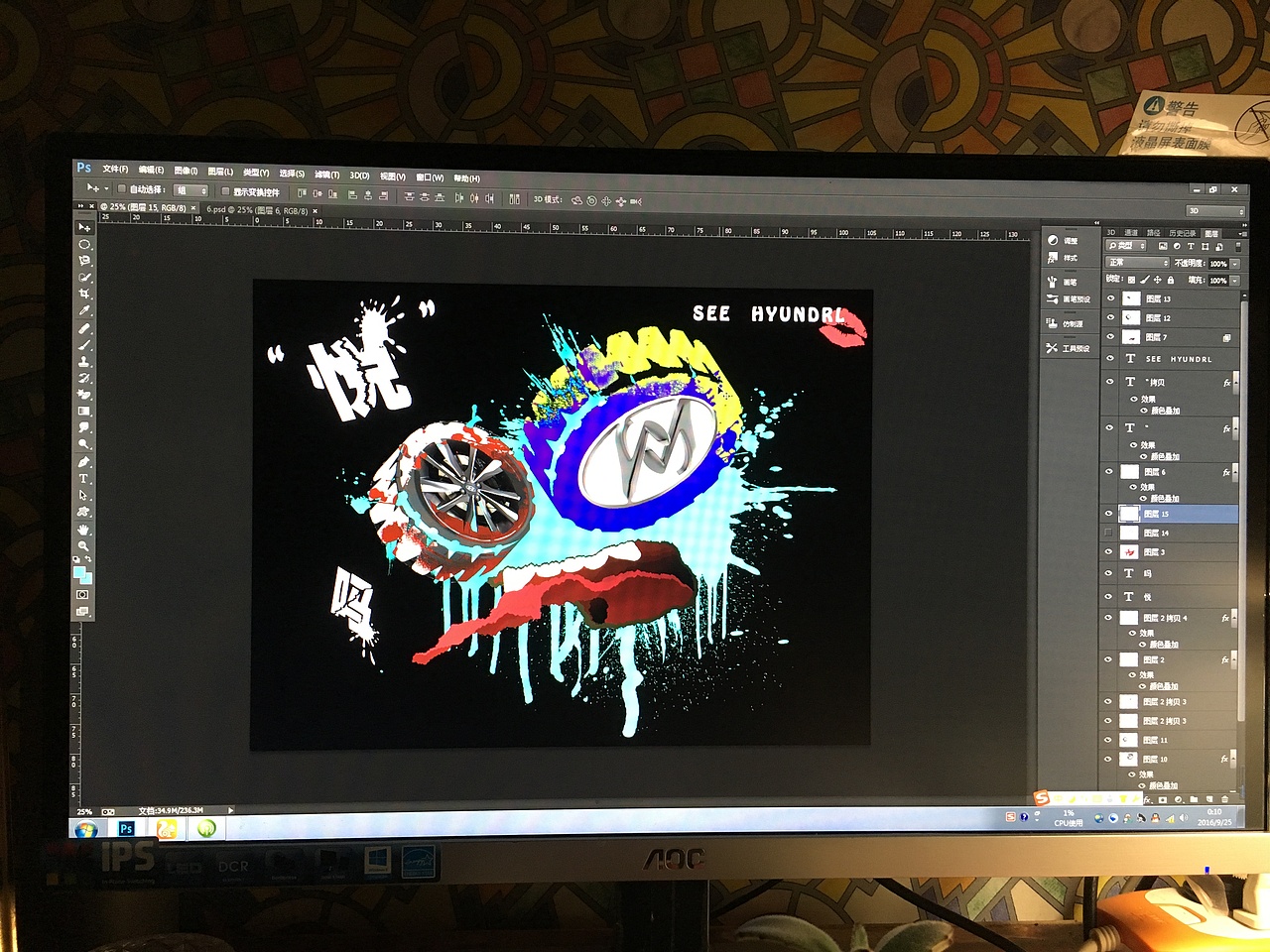
Task: Click the foreground/background color swatches
Action: click(x=81, y=573)
